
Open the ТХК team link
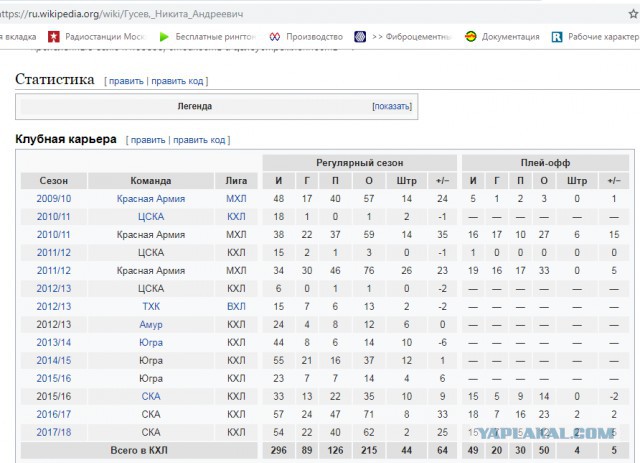[151, 307]
